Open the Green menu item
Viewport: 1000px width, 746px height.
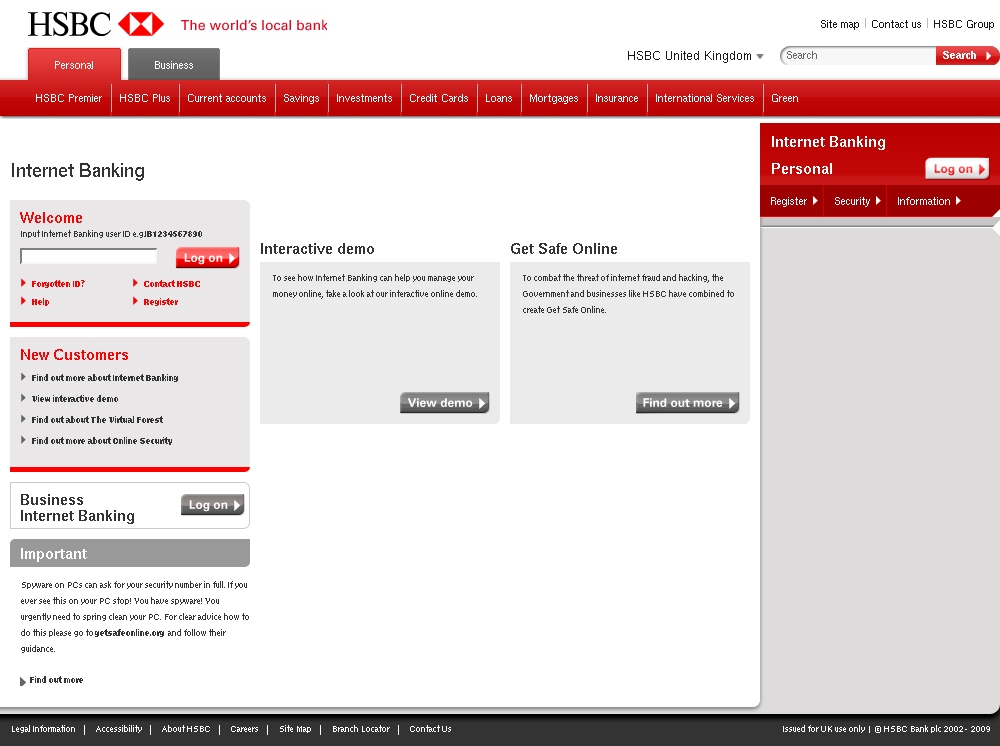(784, 98)
